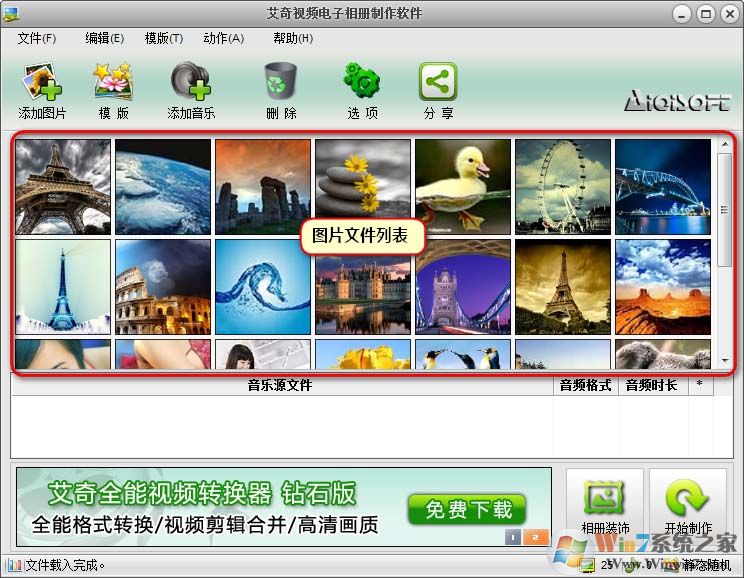744x578 pixels.
Task: Select the Stonehenge sunset thumbnail
Action: tap(263, 186)
